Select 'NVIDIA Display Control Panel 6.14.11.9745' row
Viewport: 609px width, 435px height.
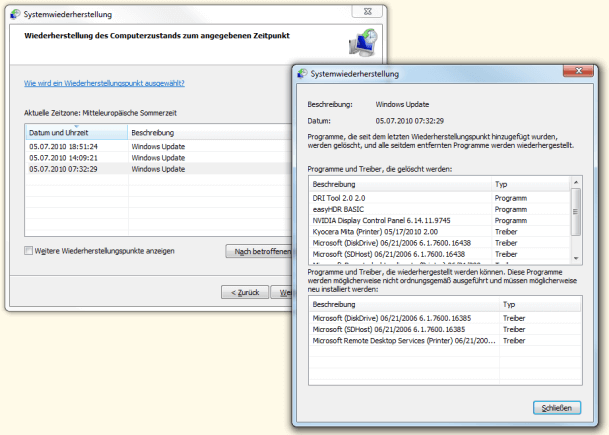440,221
